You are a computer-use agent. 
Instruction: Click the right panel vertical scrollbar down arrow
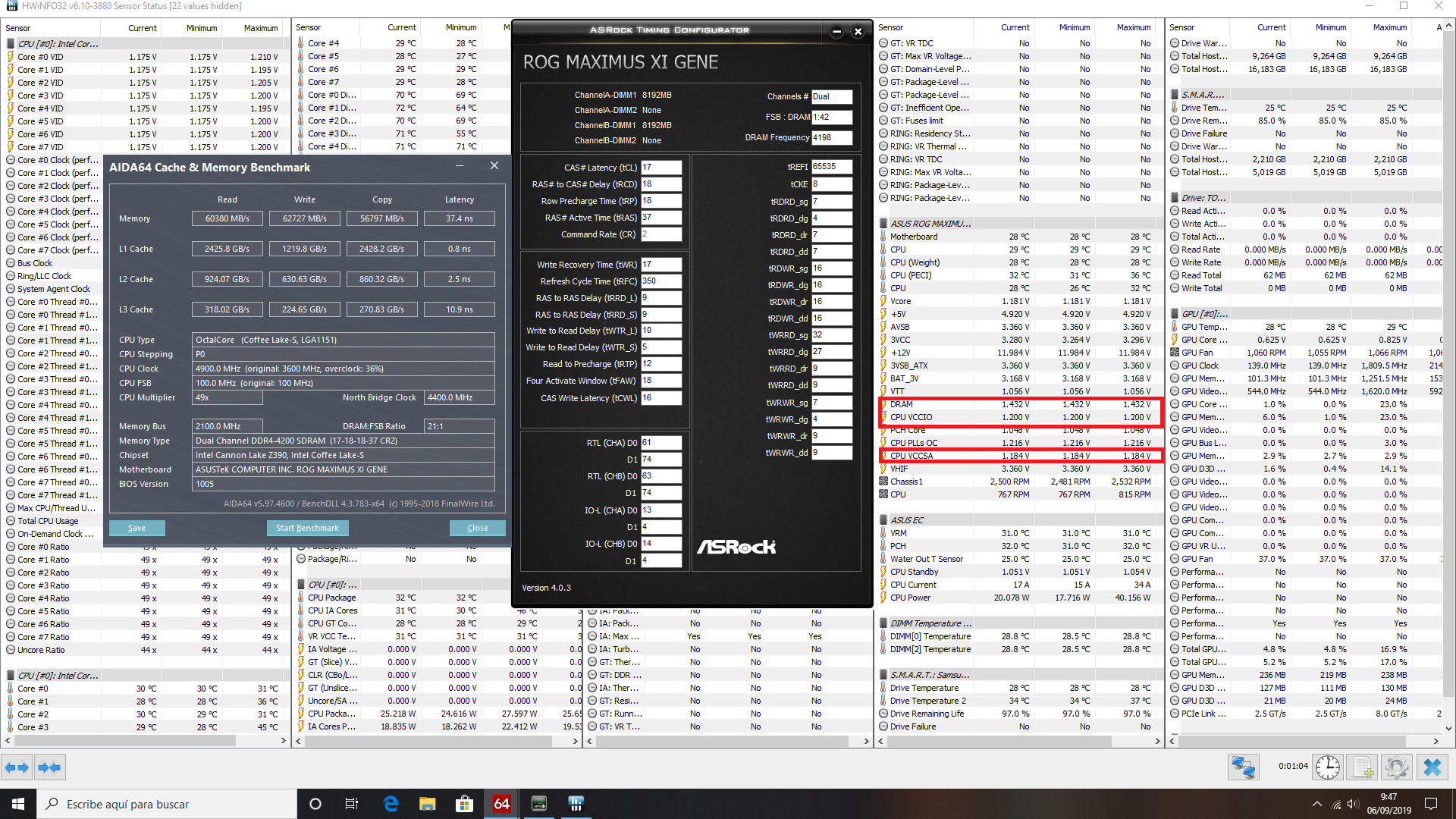[x=1448, y=728]
